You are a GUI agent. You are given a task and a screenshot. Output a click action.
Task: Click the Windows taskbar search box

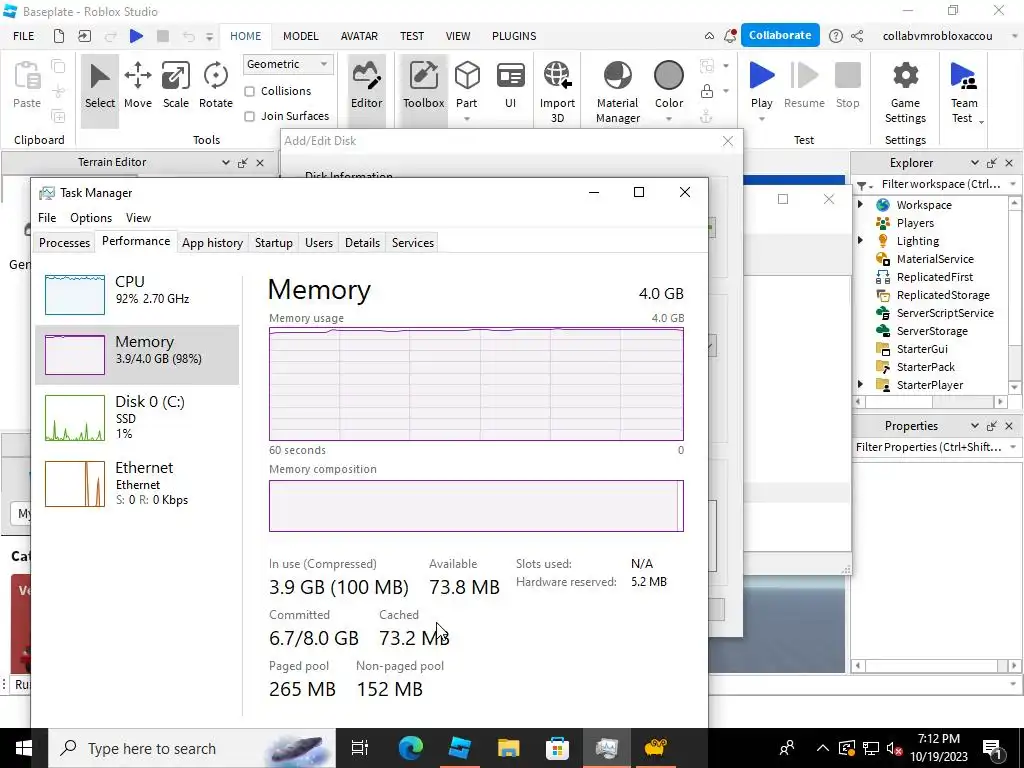coord(192,748)
